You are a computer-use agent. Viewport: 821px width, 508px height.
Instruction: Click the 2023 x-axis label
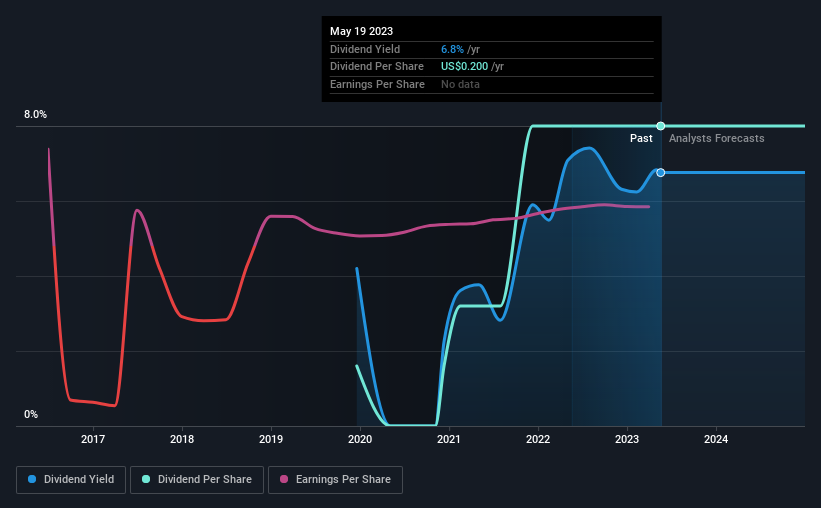tap(627, 439)
